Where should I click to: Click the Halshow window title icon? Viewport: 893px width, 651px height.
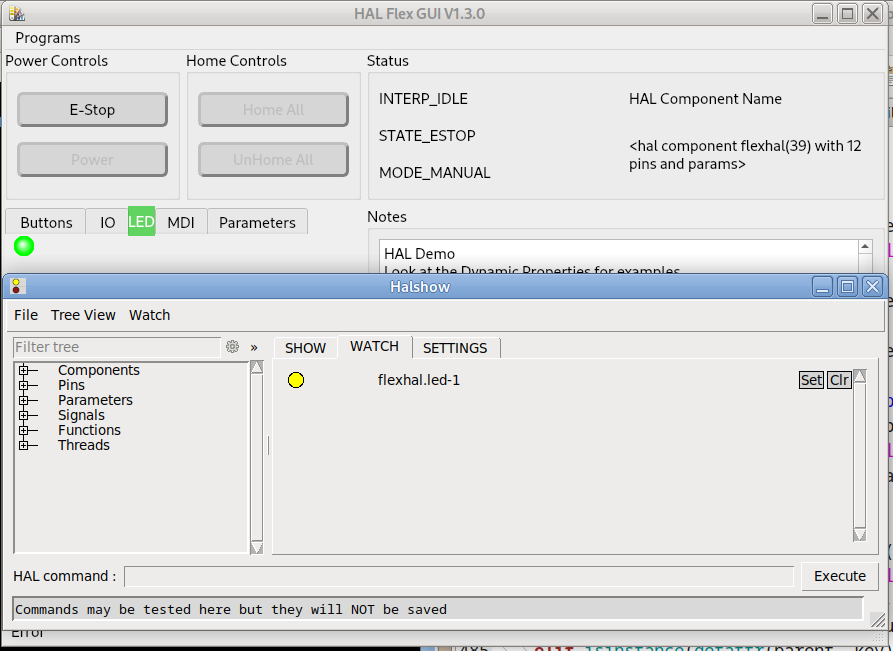click(x=17, y=287)
